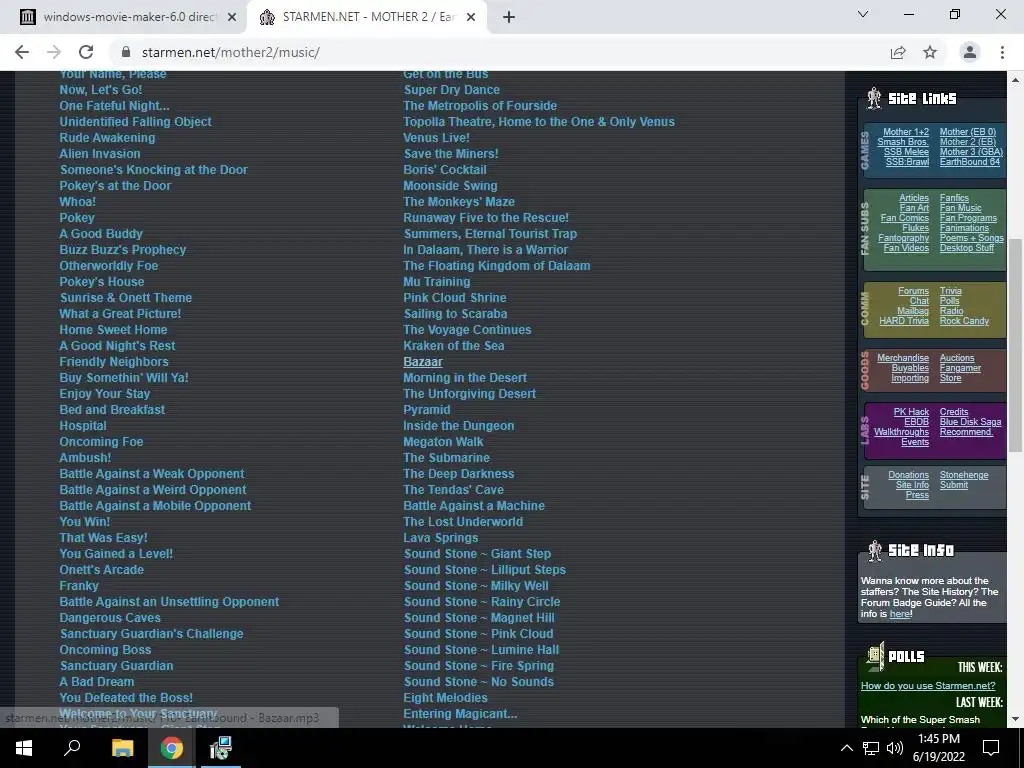Viewport: 1024px width, 768px height.
Task: Open Megaton Walk track
Action: 443,442
